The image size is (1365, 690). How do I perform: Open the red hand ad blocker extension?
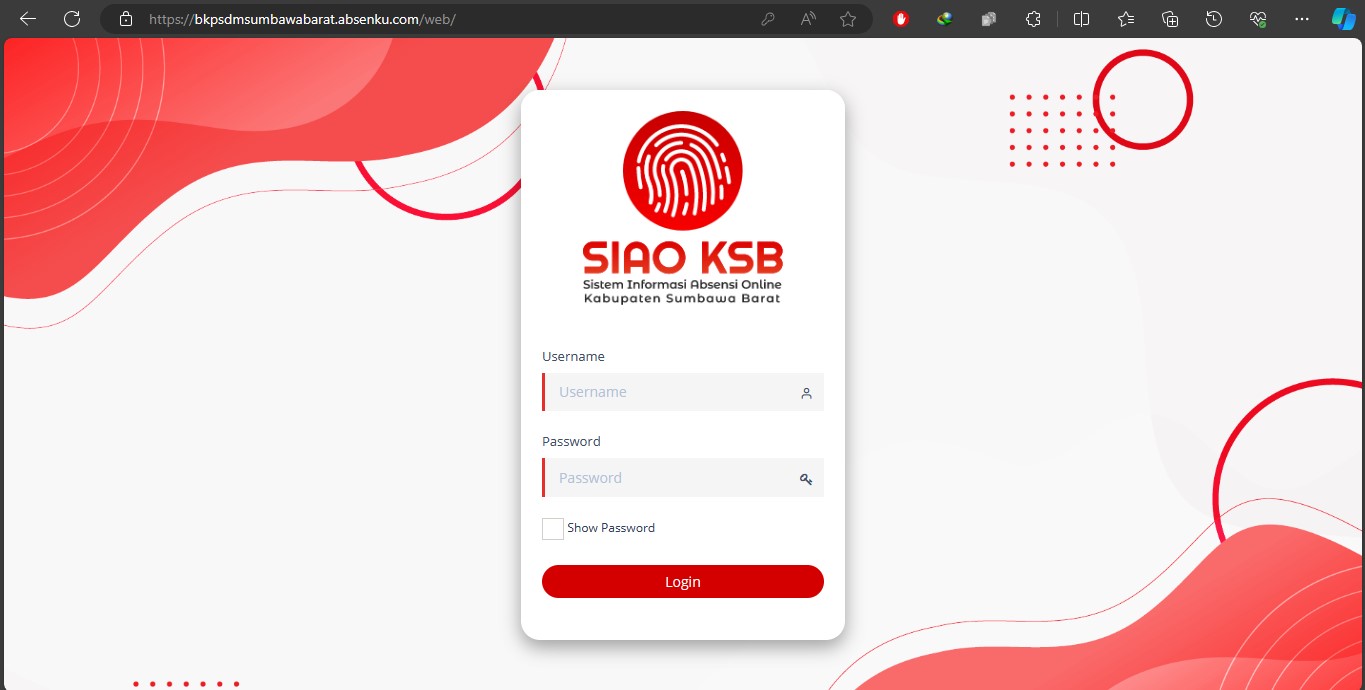pos(901,19)
